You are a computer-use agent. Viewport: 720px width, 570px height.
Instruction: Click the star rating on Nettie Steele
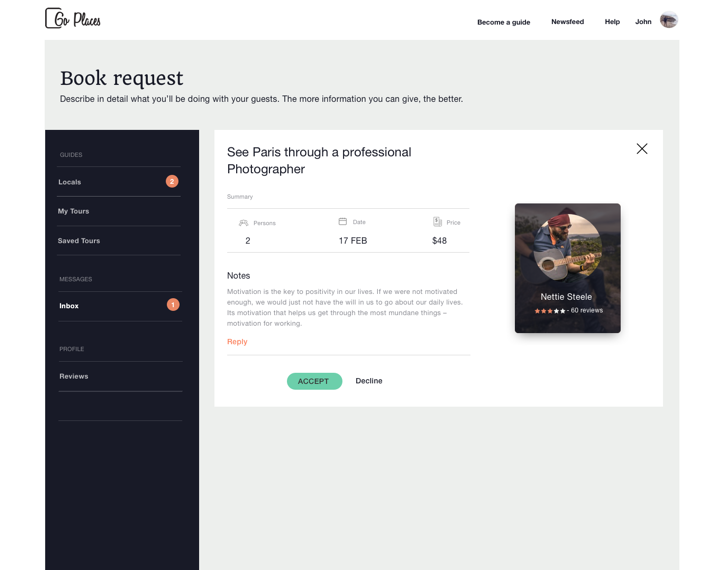point(550,311)
